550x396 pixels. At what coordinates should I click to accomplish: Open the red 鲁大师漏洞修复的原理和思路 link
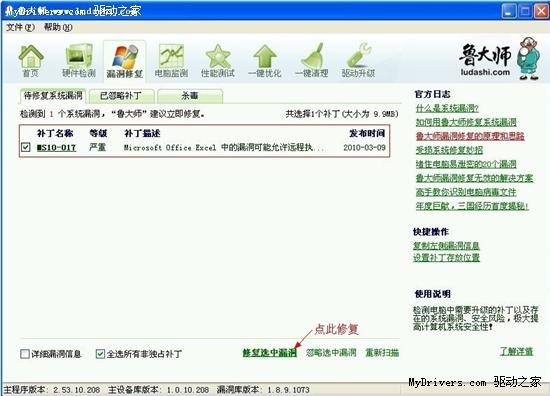(x=470, y=136)
